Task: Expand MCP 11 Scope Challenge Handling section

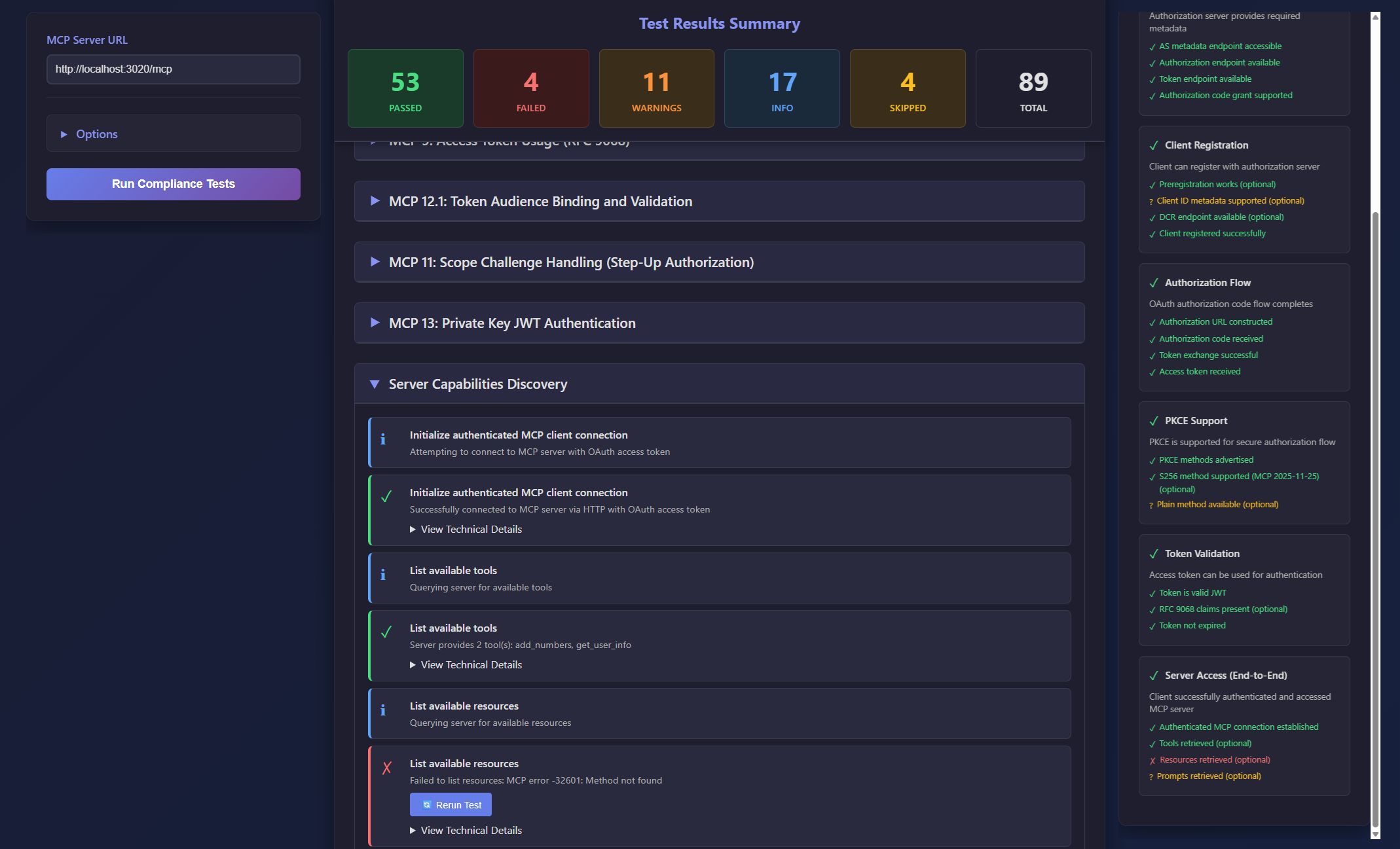Action: (x=719, y=262)
